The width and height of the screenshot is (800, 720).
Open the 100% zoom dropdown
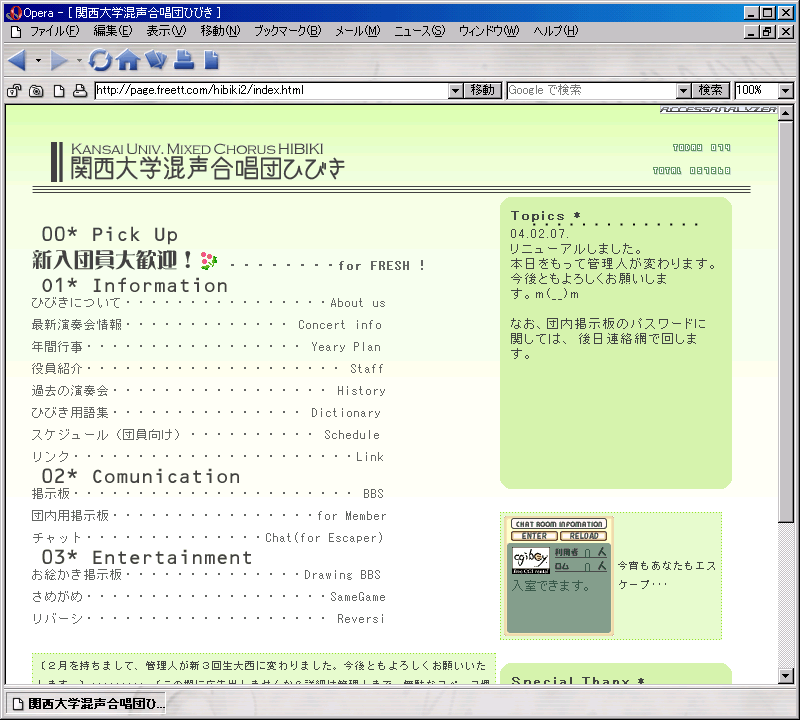pos(786,91)
